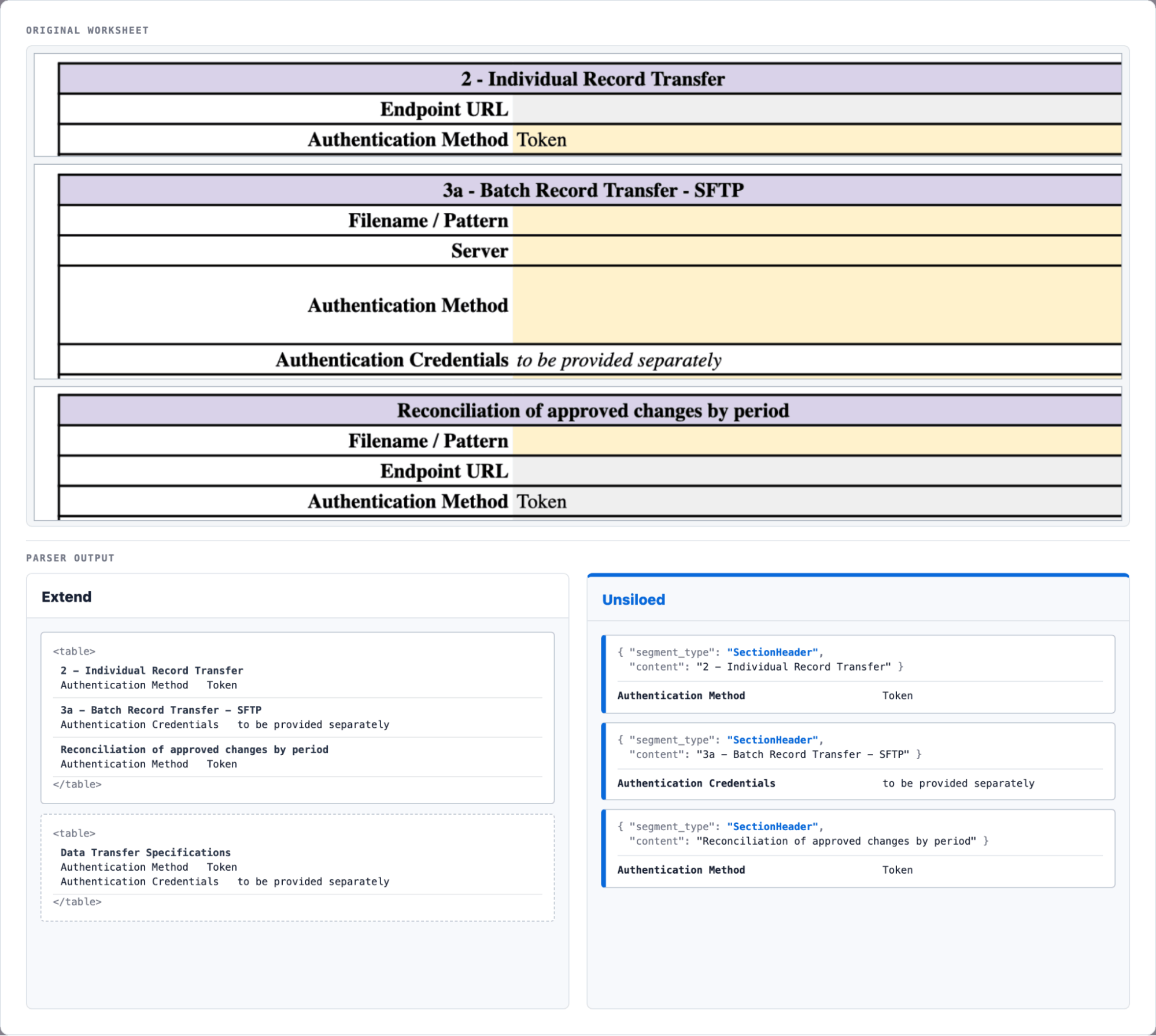Click the 'PARSER OUTPUT' section label

coord(71,558)
